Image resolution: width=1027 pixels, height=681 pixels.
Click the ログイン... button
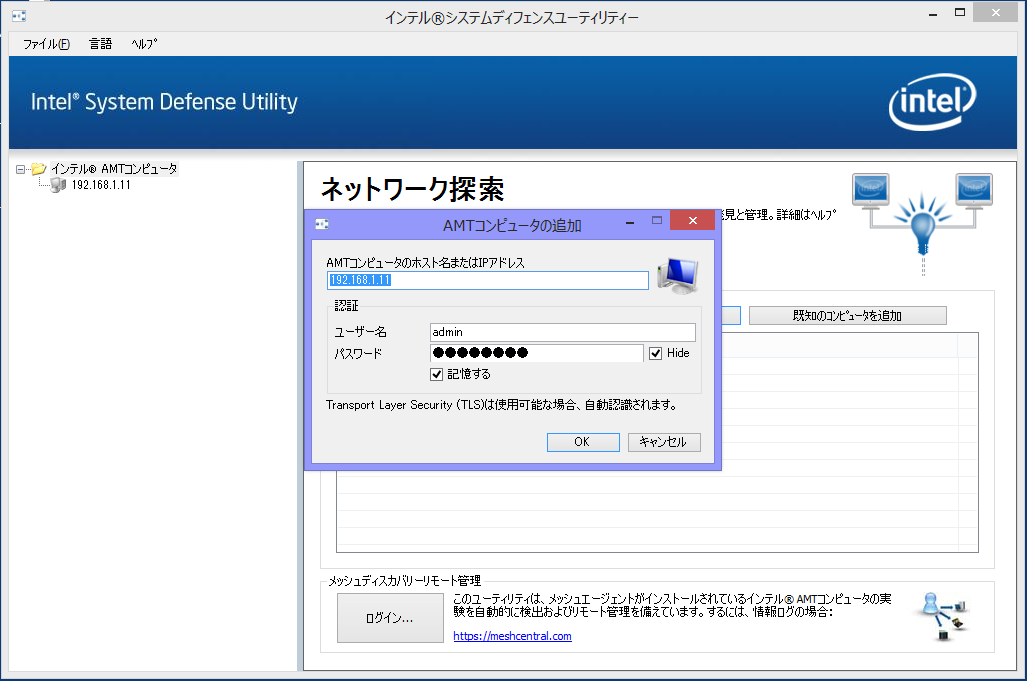pos(390,618)
